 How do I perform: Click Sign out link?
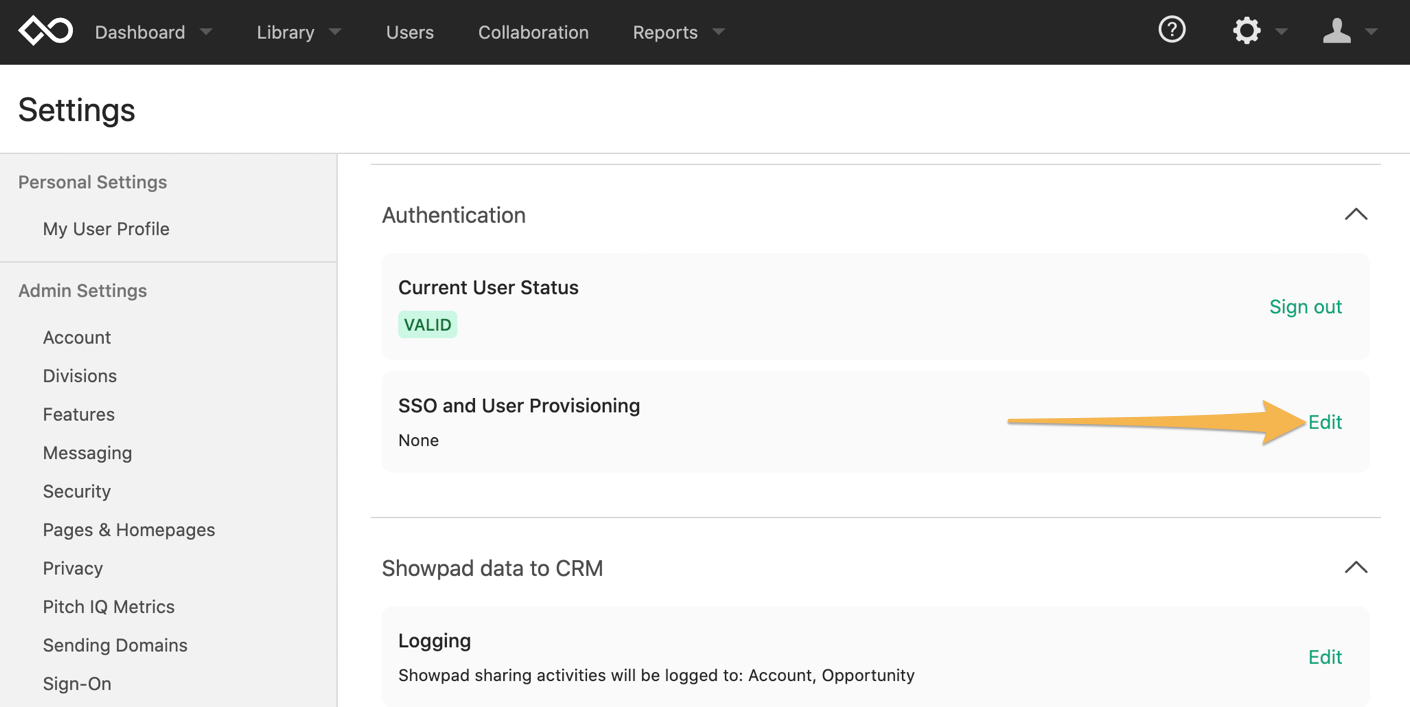click(1305, 307)
